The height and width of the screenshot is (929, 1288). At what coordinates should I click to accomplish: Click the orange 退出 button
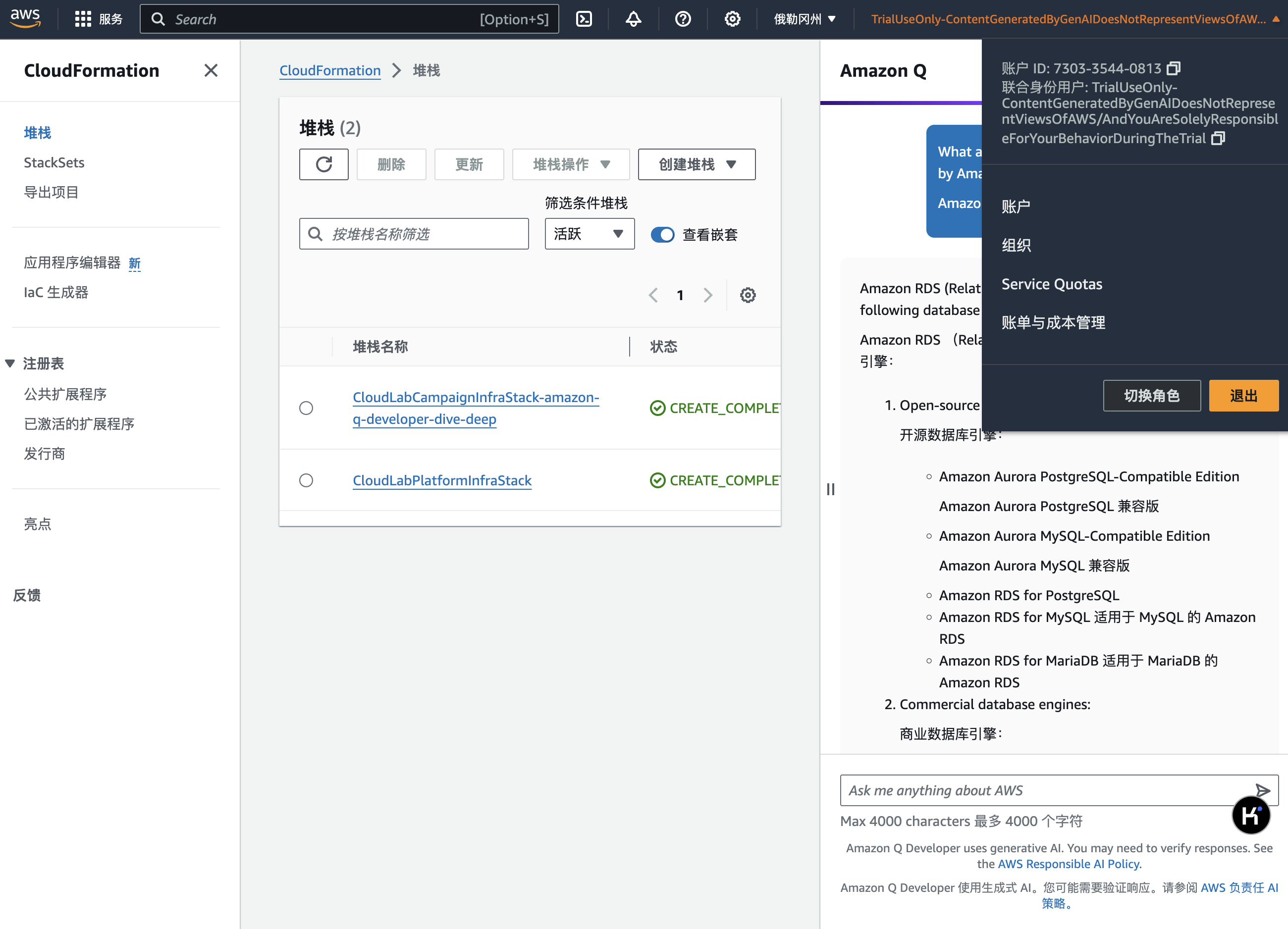pyautogui.click(x=1244, y=396)
